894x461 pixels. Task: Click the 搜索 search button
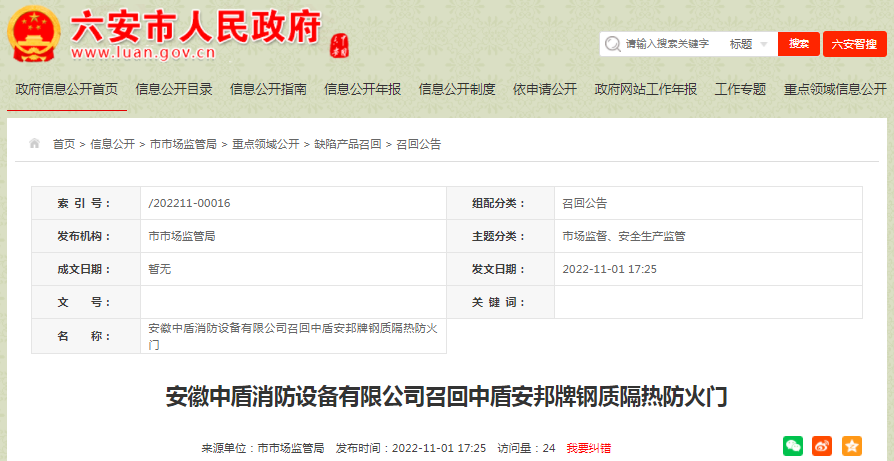(x=798, y=44)
